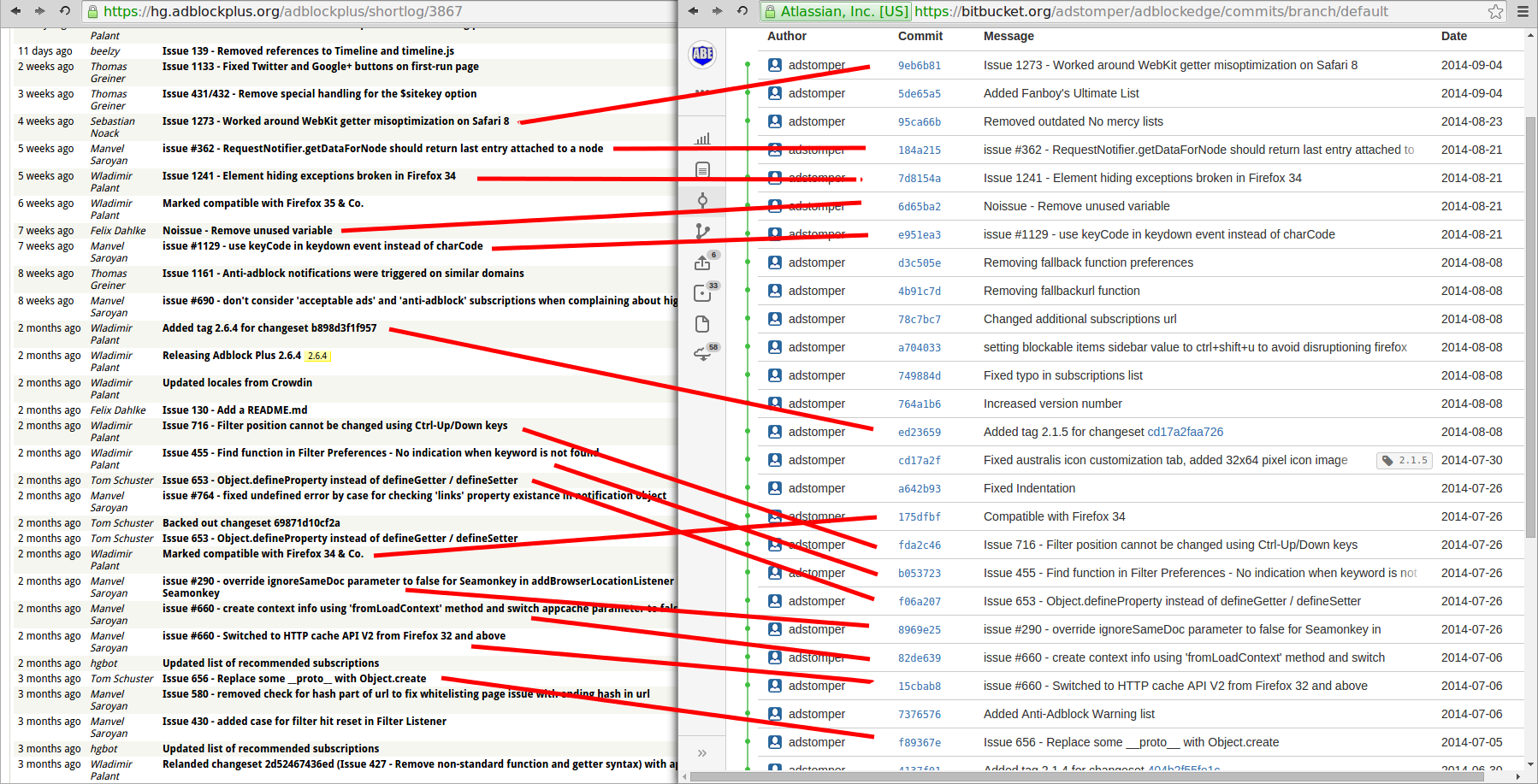The image size is (1538, 784).
Task: Open 'Issue 130 - Add a README.md' entry
Action: (235, 410)
